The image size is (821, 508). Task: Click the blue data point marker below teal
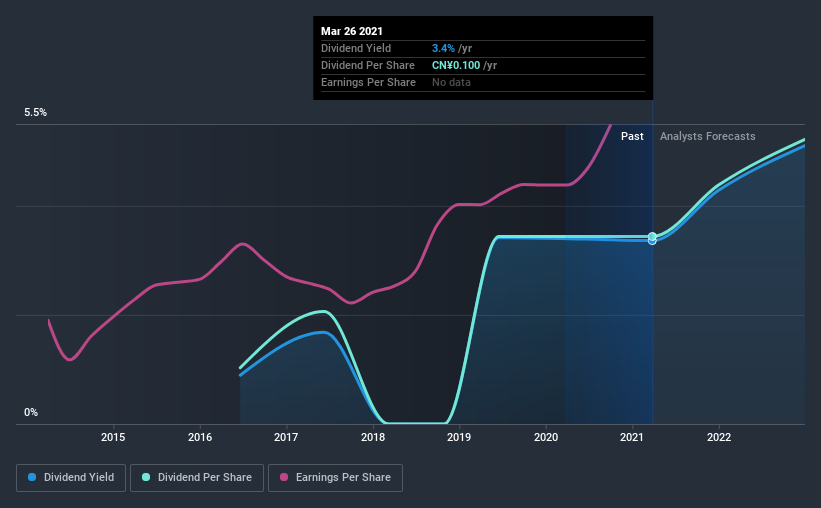click(652, 241)
